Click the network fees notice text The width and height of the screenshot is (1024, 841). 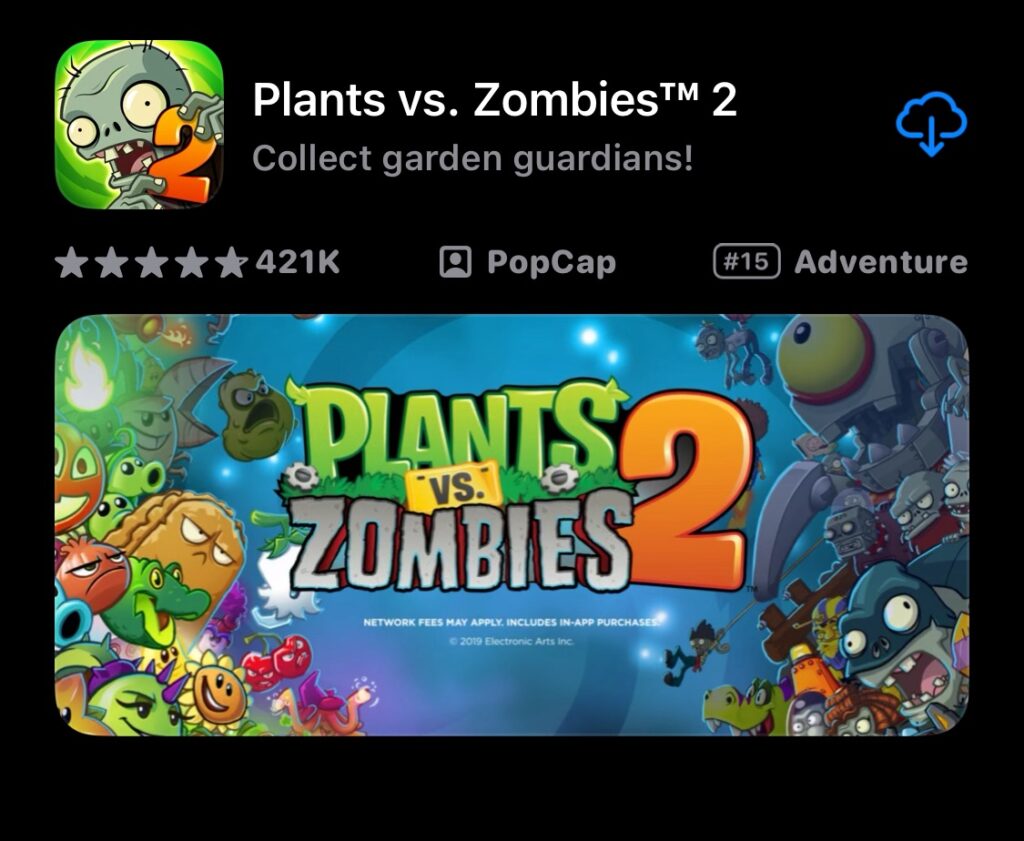(513, 623)
